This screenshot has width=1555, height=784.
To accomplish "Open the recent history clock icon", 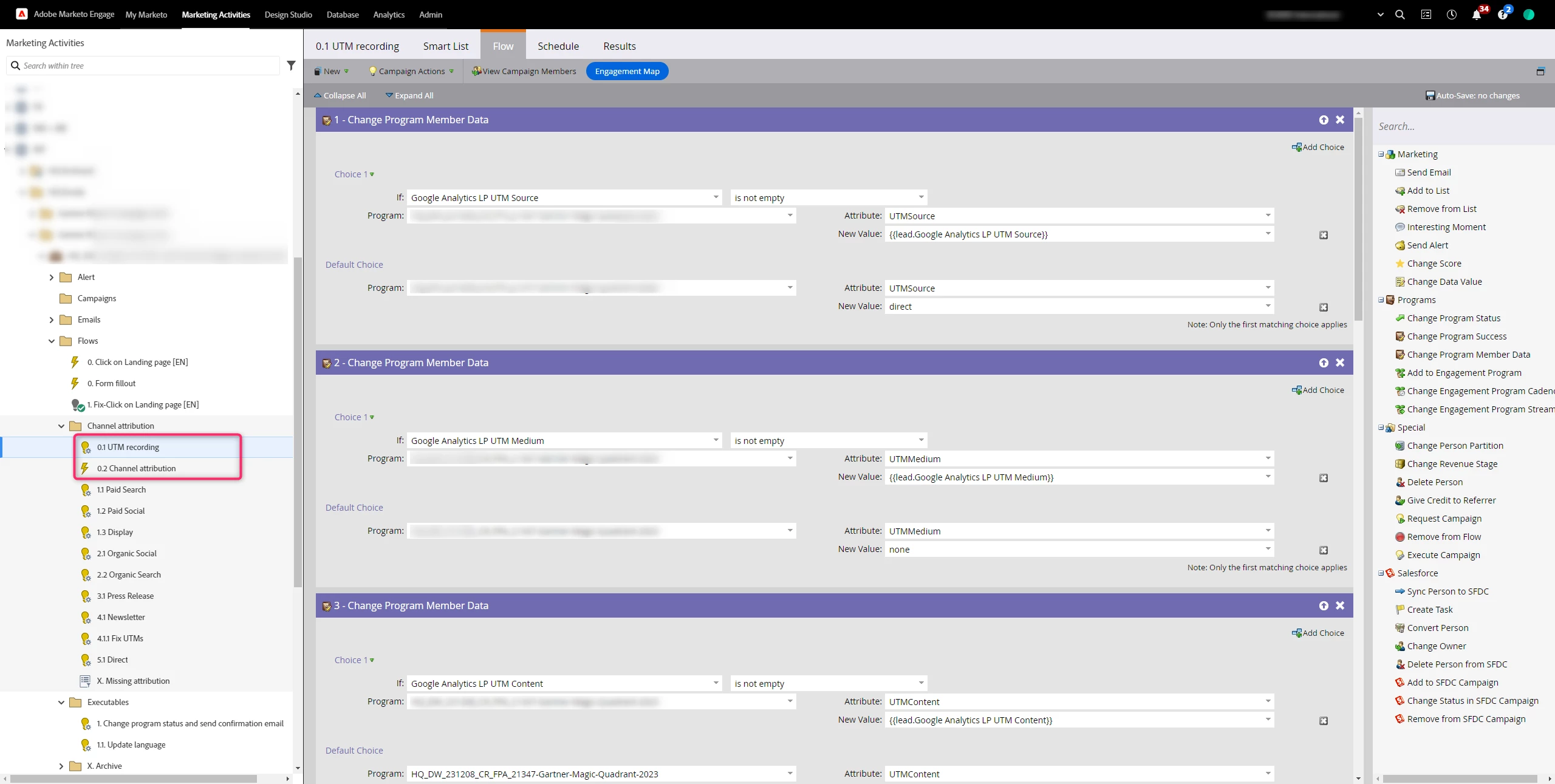I will point(1451,15).
